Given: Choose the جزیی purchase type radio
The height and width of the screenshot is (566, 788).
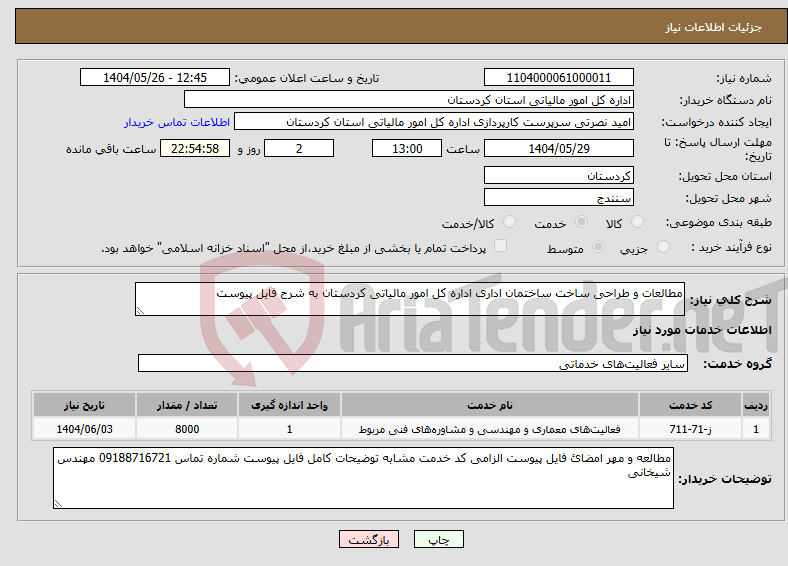Looking at the screenshot, I should [663, 246].
